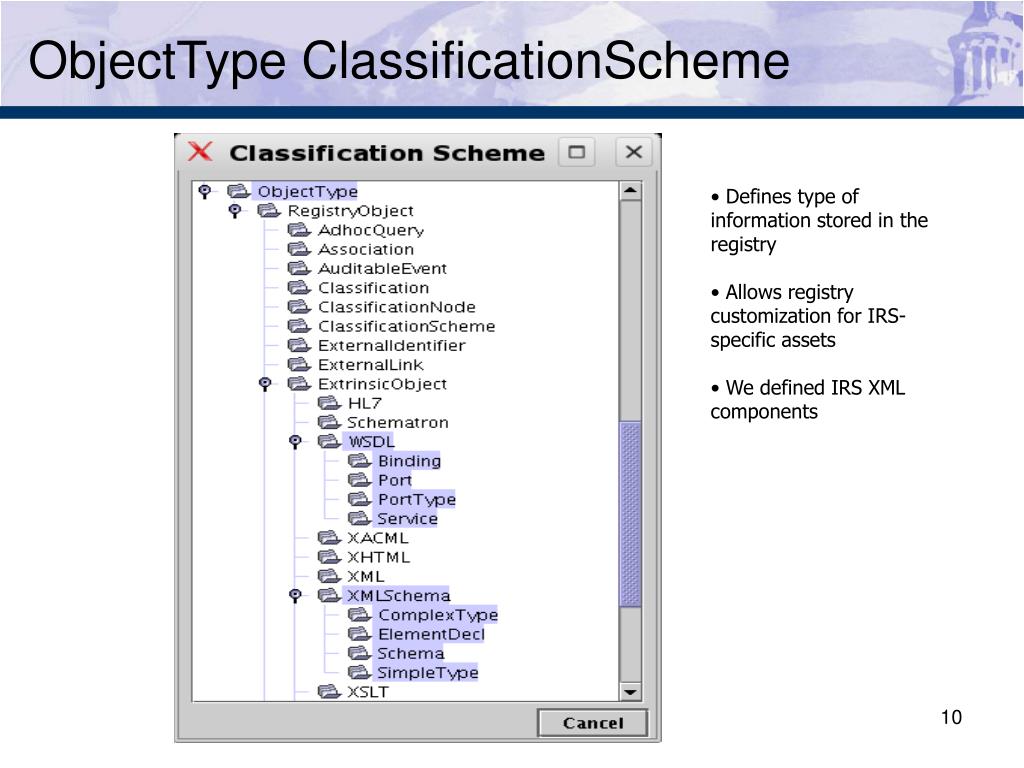Click the Association folder icon
The height and width of the screenshot is (768, 1024).
(298, 249)
